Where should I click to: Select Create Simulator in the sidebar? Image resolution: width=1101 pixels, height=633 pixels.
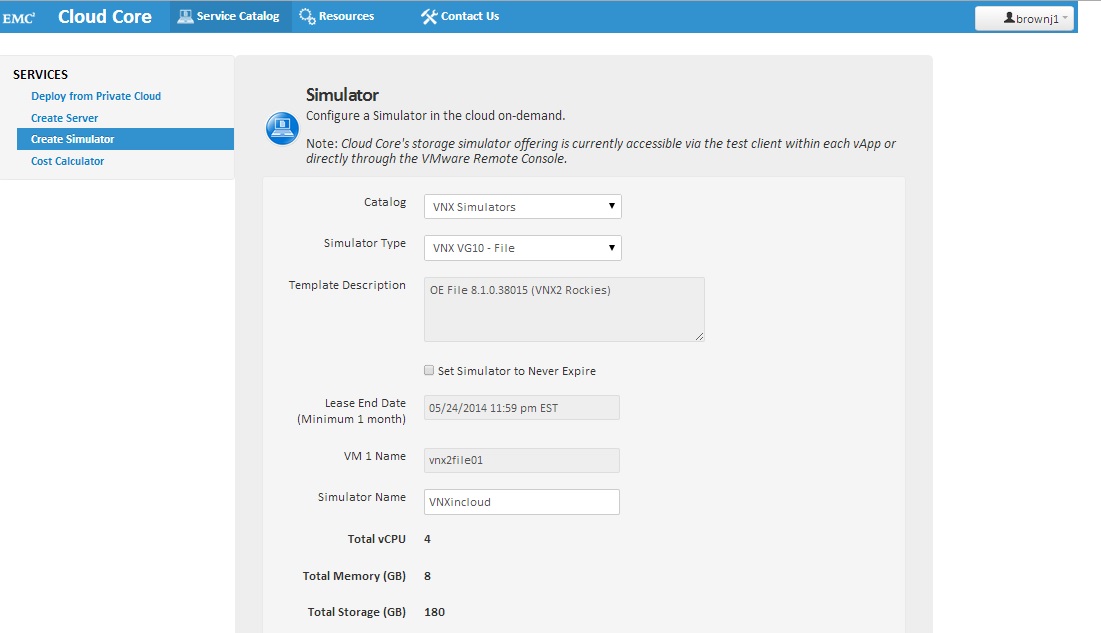click(125, 139)
